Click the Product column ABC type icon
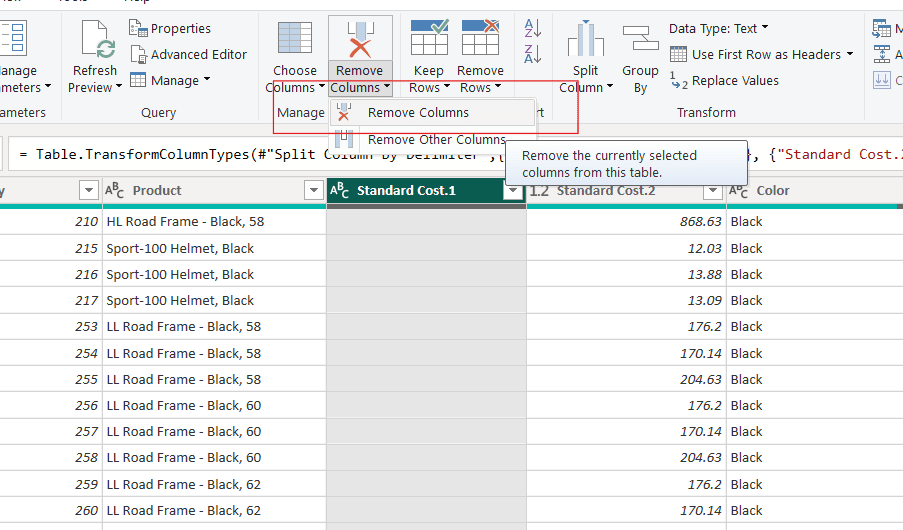 coord(114,190)
